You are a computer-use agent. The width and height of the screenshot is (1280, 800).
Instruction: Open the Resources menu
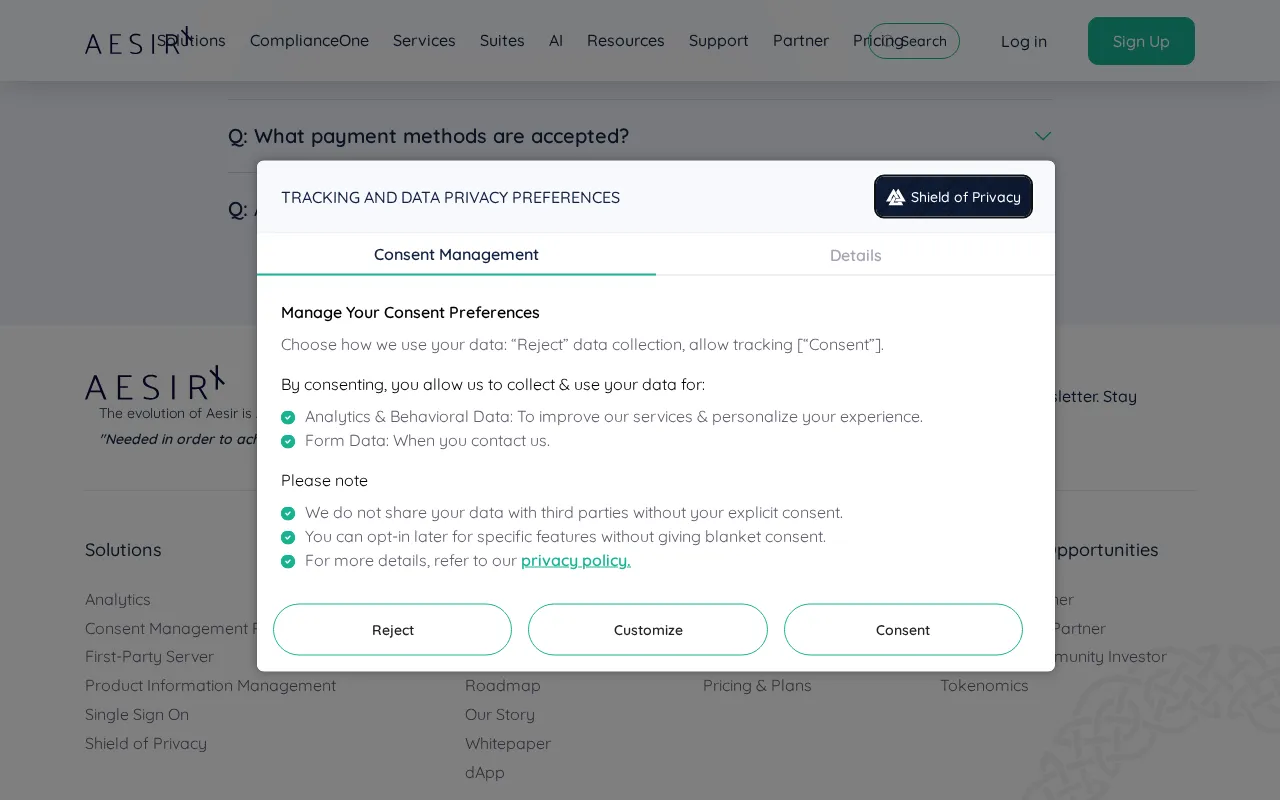626,41
